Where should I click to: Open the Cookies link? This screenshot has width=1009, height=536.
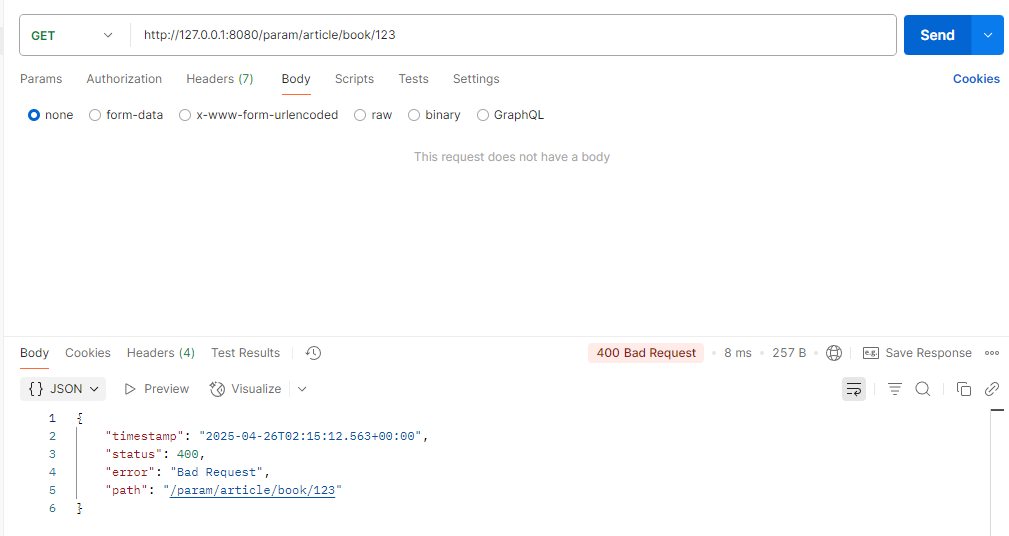tap(976, 79)
